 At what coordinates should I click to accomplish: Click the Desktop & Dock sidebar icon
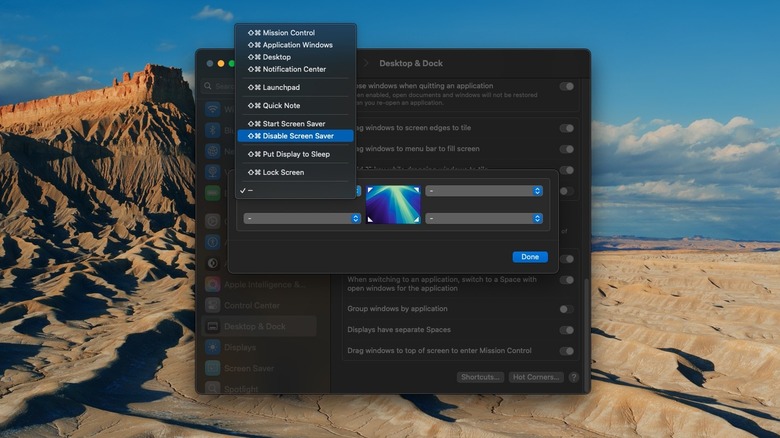pos(213,326)
